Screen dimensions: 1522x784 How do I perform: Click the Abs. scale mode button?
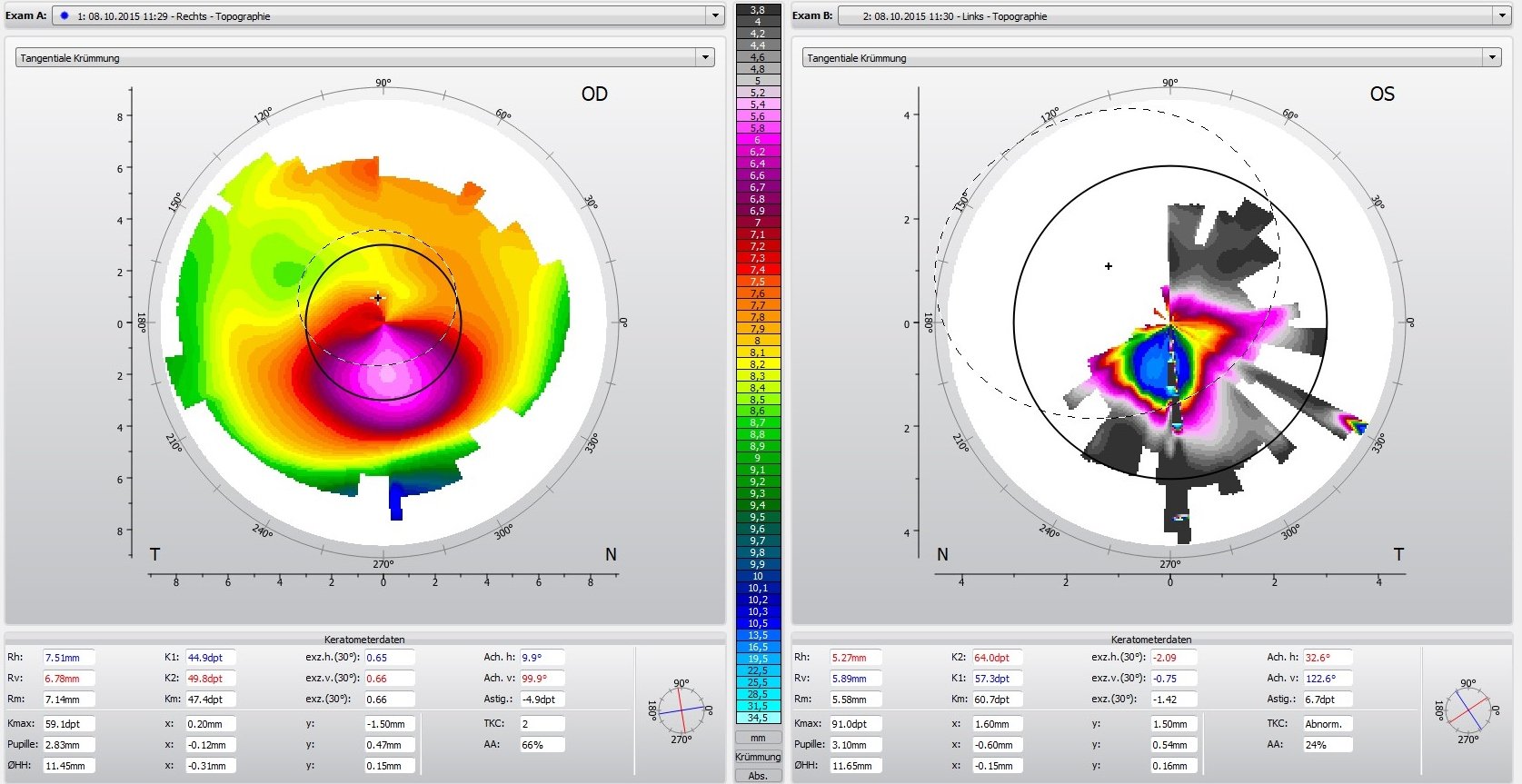[x=758, y=776]
